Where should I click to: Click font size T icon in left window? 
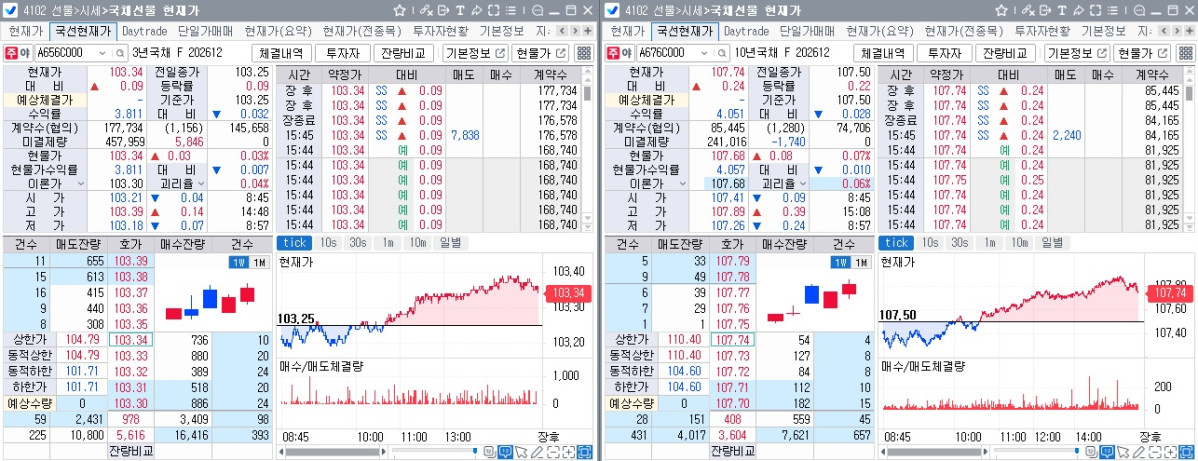[x=460, y=11]
